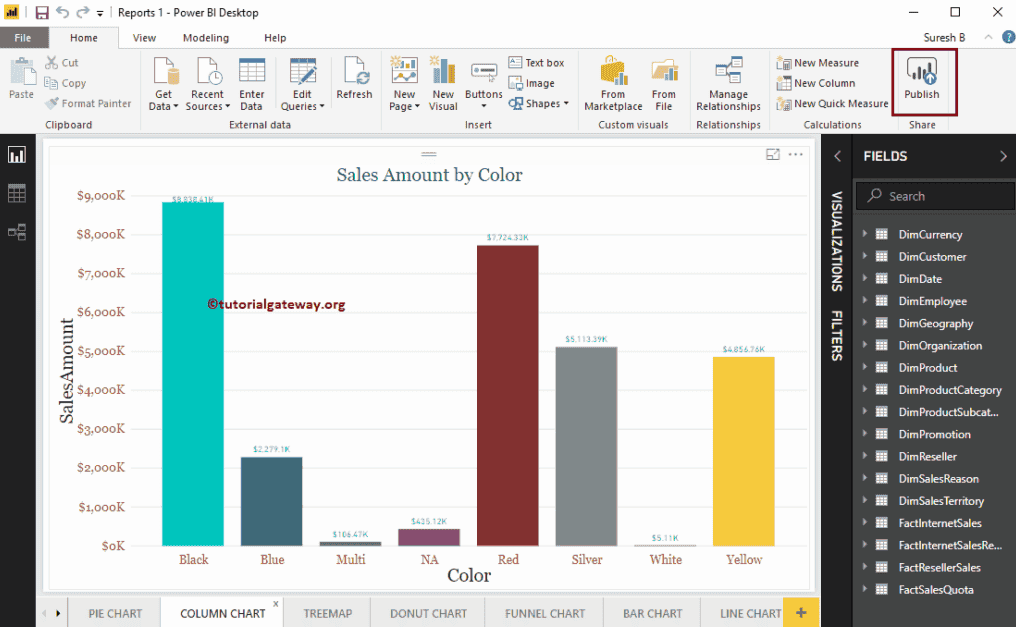Open the TREEMAP page tab
This screenshot has height=627, width=1016.
pyautogui.click(x=328, y=613)
